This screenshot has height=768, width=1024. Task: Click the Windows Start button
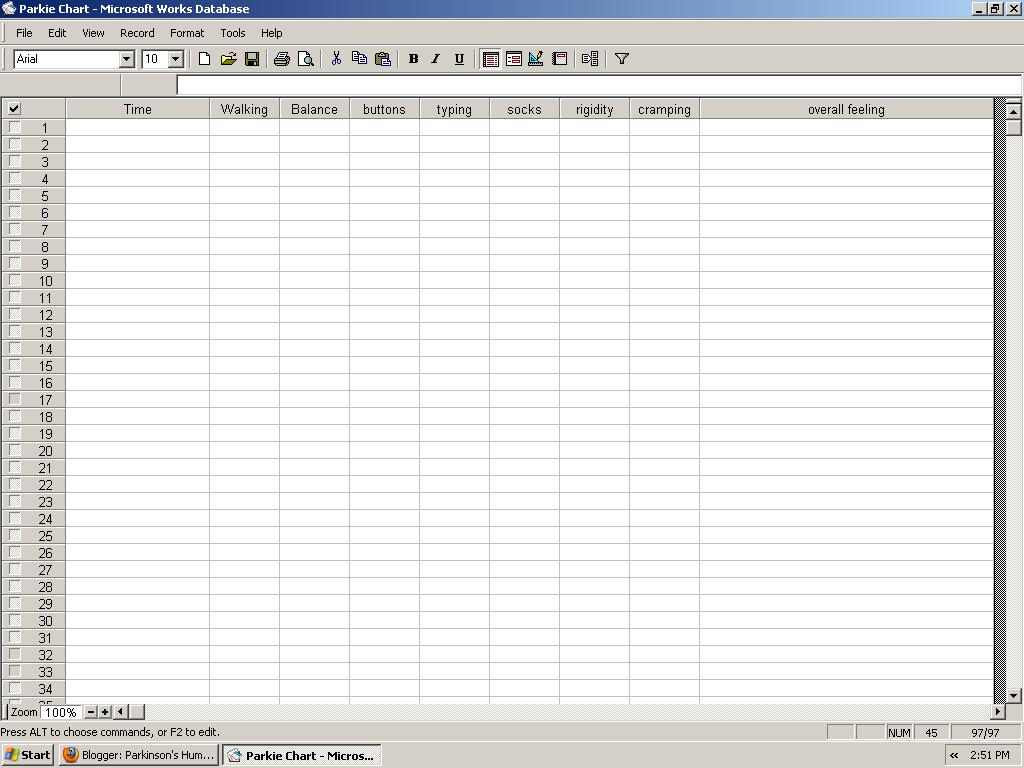(27, 755)
